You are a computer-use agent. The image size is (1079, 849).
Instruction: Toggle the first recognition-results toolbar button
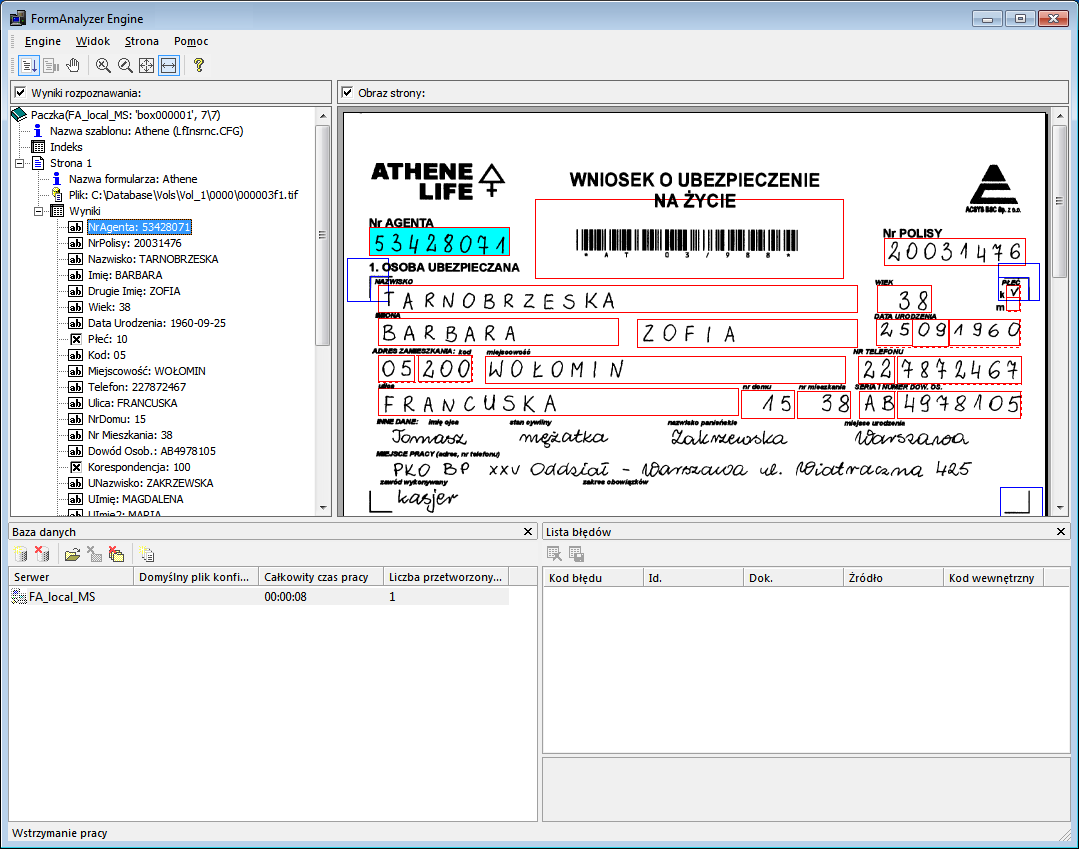click(28, 65)
